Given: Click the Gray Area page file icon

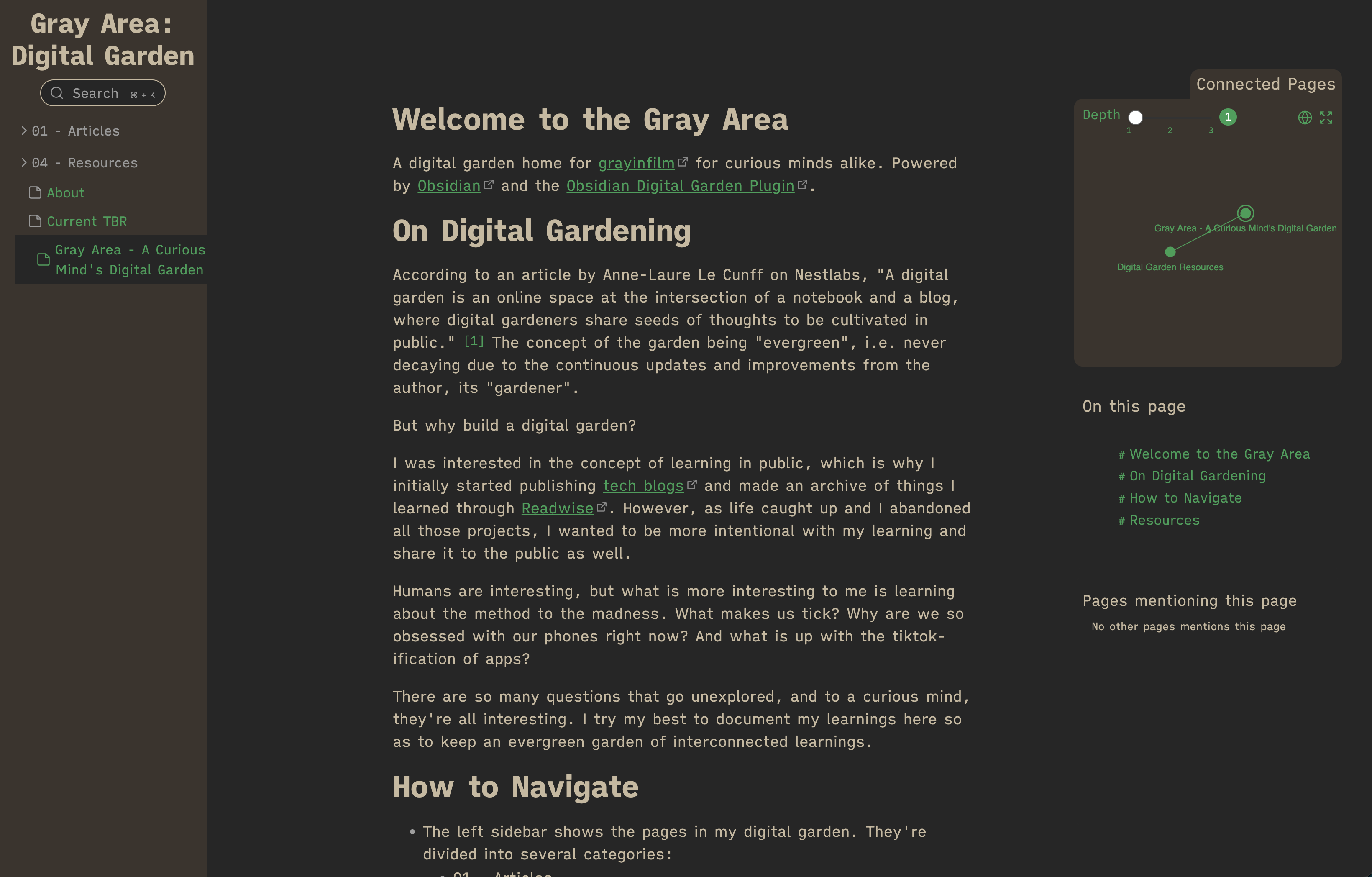Looking at the screenshot, I should point(44,259).
